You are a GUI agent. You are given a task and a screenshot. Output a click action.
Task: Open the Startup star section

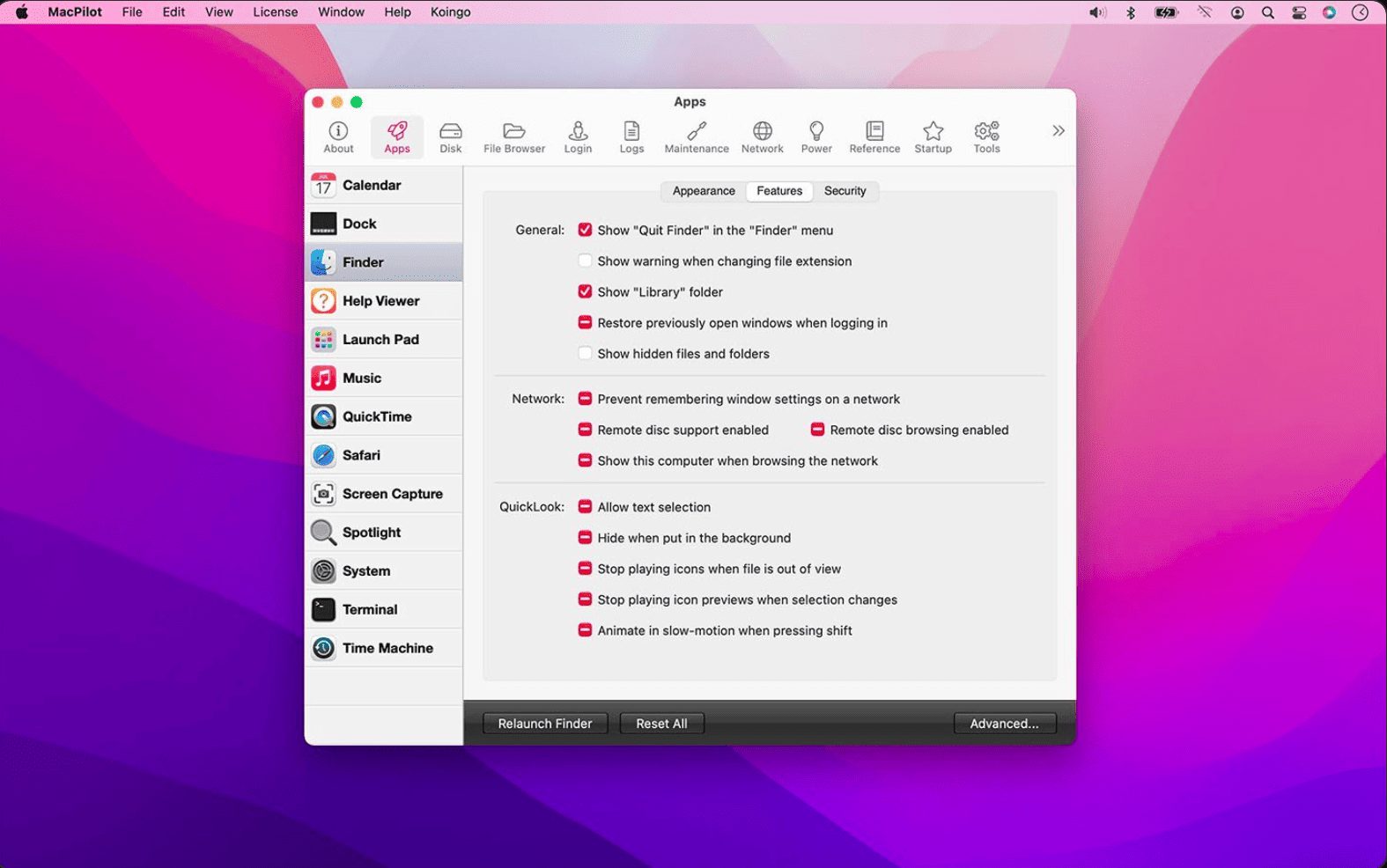pos(933,137)
